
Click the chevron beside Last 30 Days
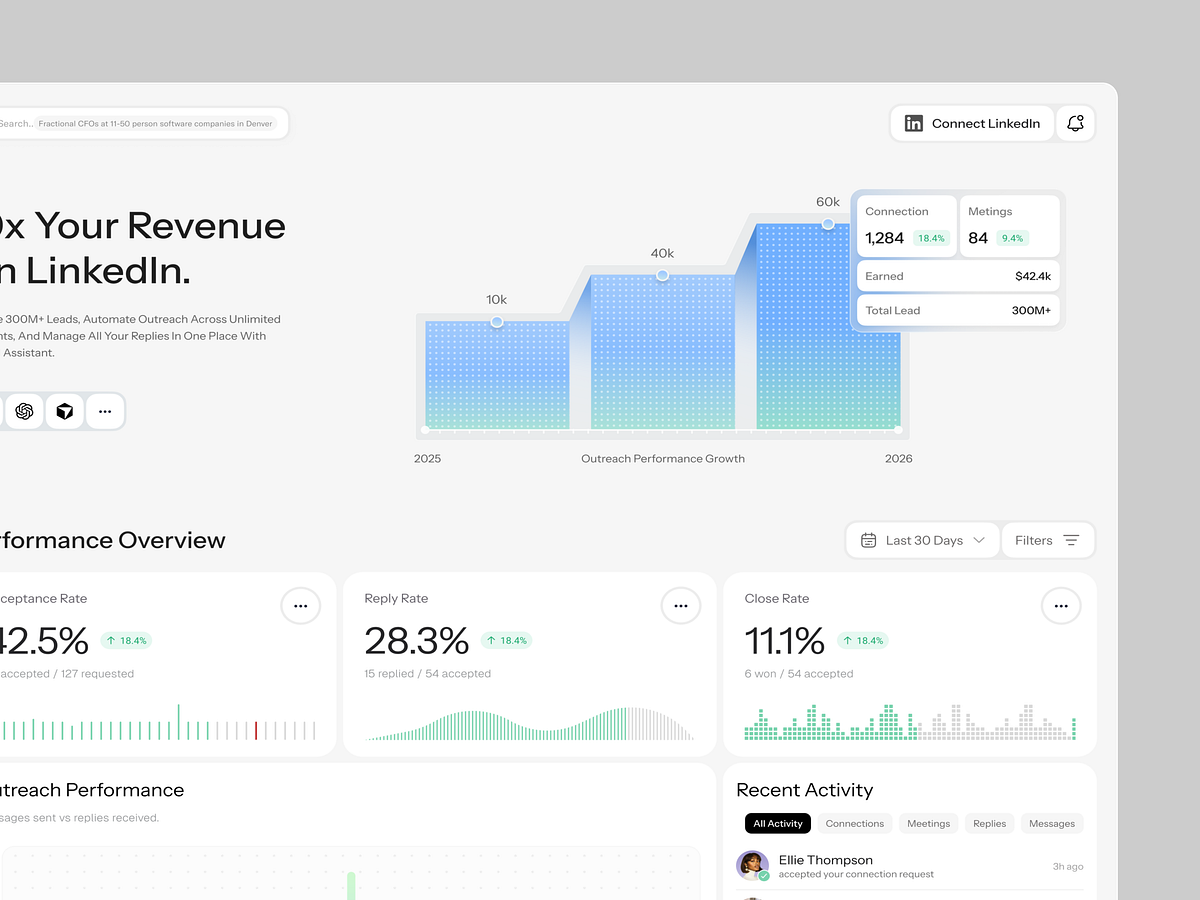tap(979, 540)
